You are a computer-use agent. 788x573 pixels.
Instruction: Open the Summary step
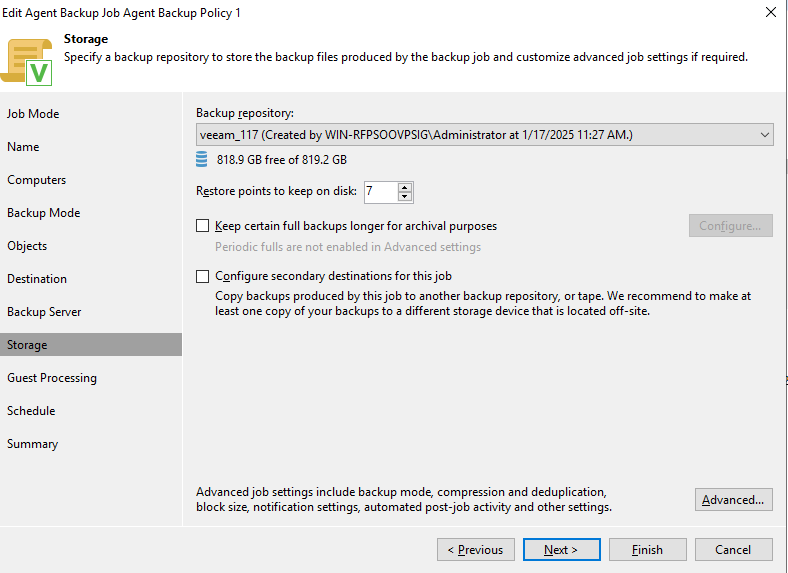point(33,444)
